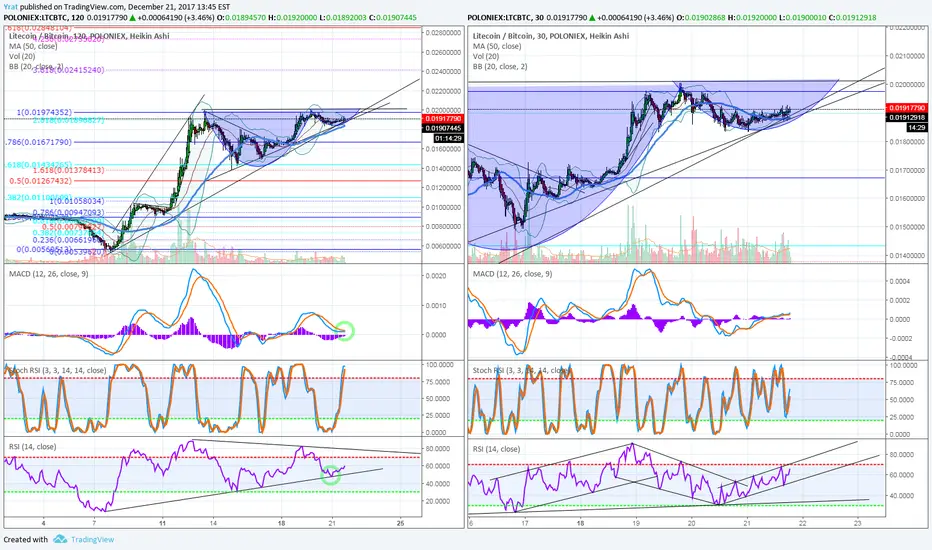Click 0.0020 on the MACD axis
This screenshot has width=932, height=550.
(x=435, y=276)
